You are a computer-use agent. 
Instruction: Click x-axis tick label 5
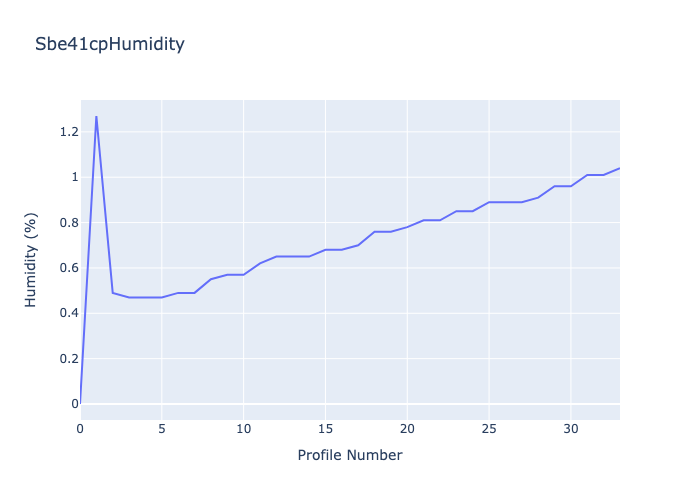coord(162,429)
